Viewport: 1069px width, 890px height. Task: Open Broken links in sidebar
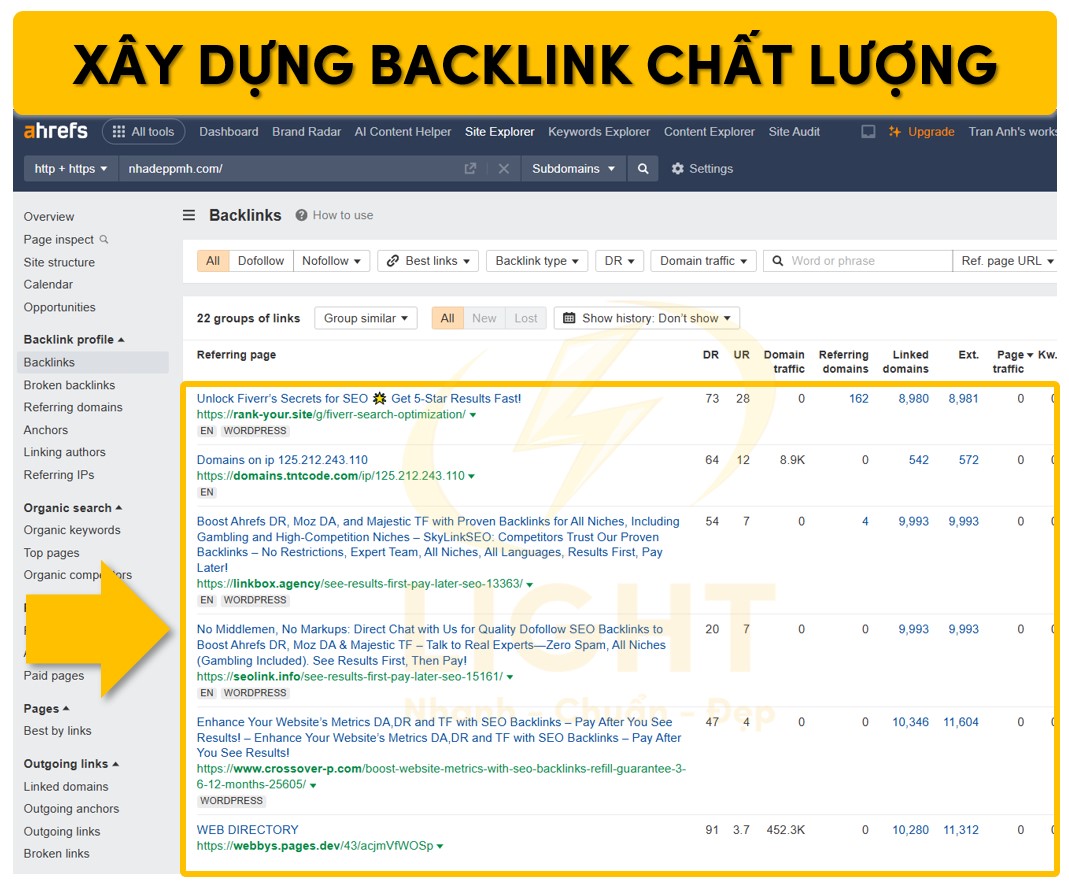(56, 853)
